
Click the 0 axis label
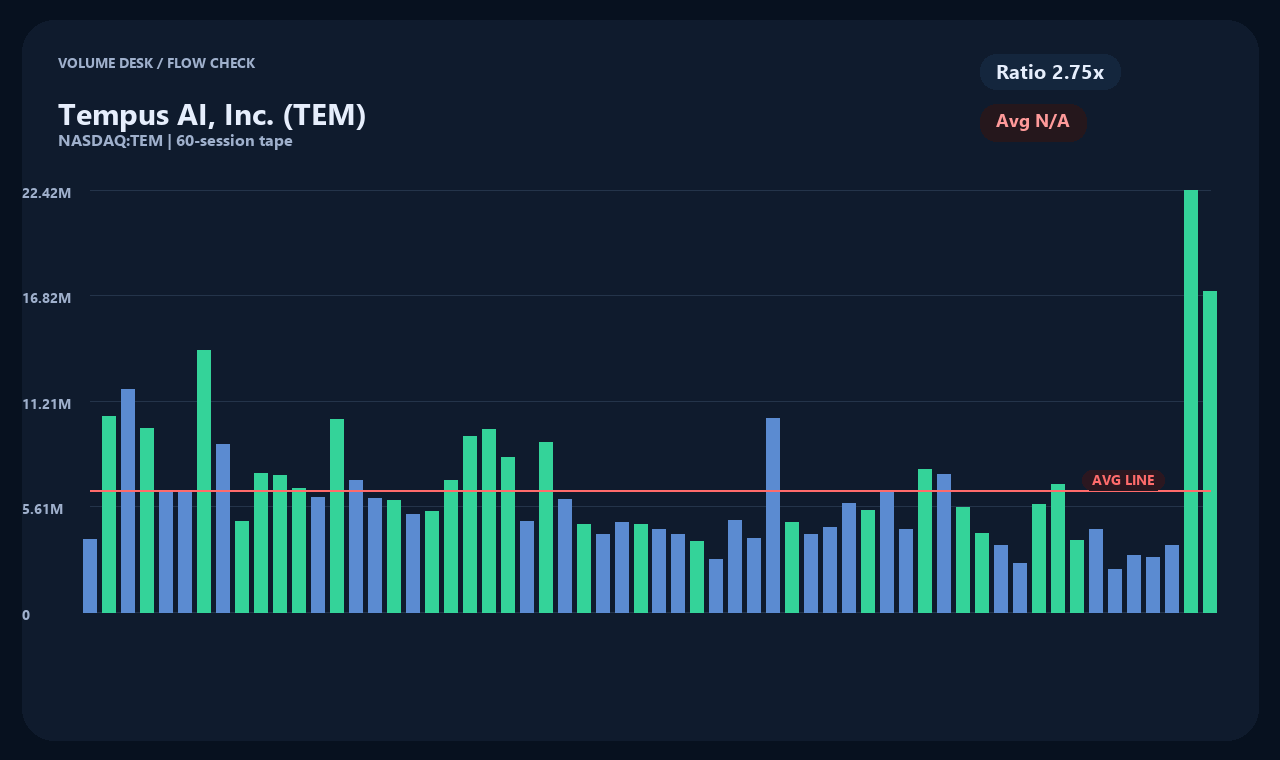tap(26, 615)
